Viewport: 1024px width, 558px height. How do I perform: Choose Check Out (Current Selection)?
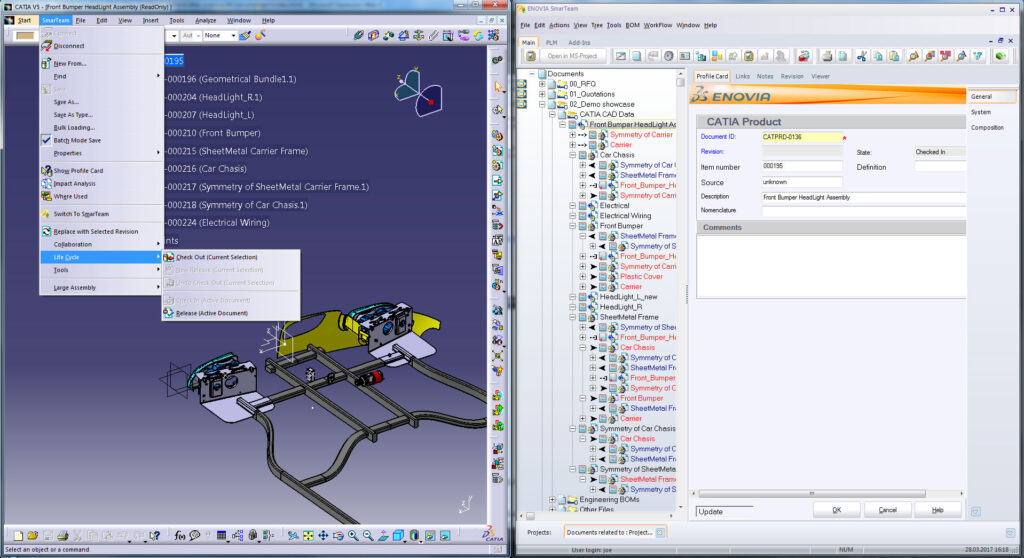[216, 257]
